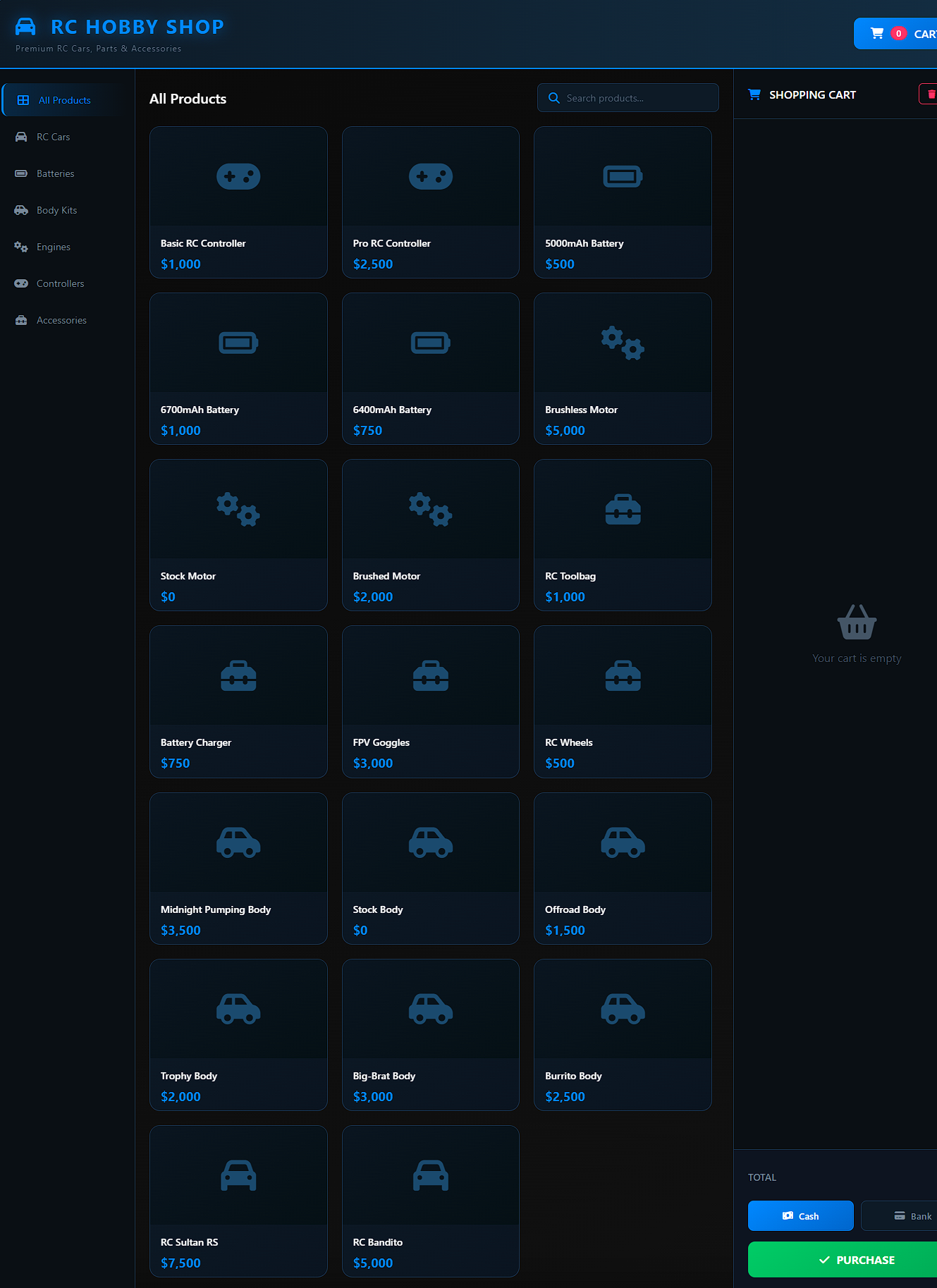This screenshot has height=1288, width=937.
Task: Click the Shopping Cart panel heading
Action: (812, 94)
